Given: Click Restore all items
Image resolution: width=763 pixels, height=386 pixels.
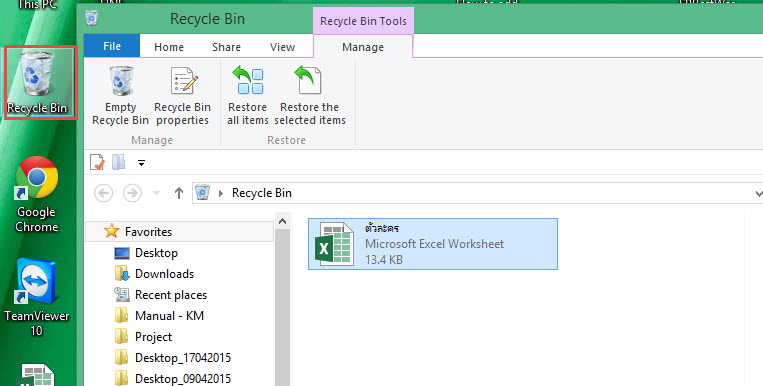Looking at the screenshot, I should pos(248,96).
